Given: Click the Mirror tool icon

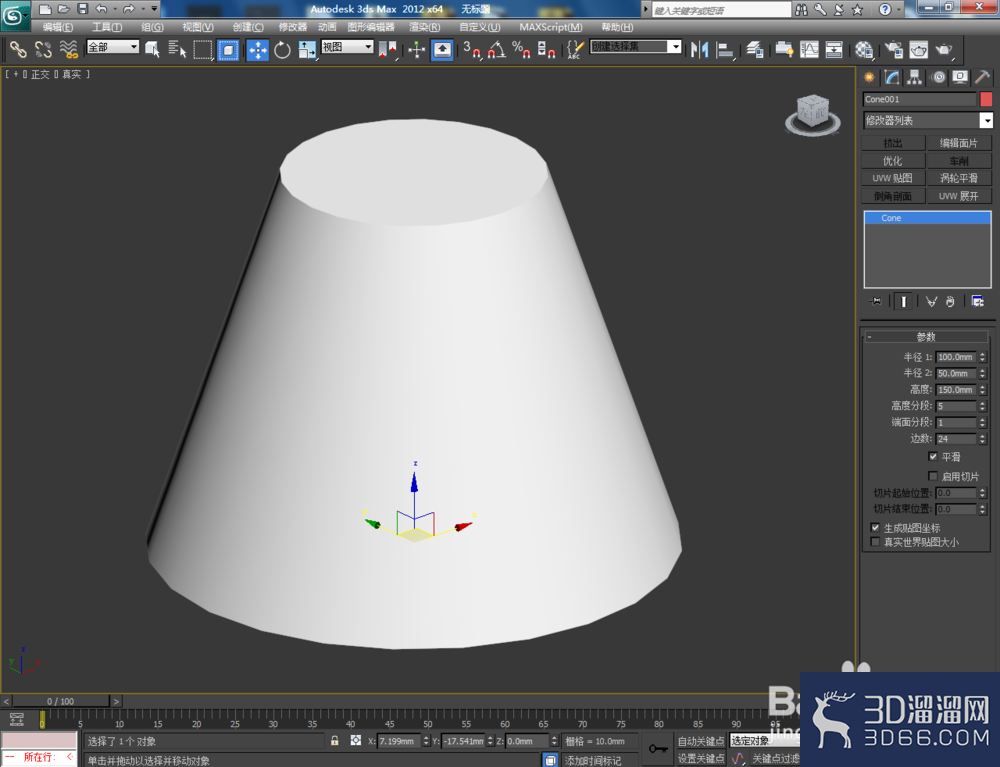Looking at the screenshot, I should (700, 50).
